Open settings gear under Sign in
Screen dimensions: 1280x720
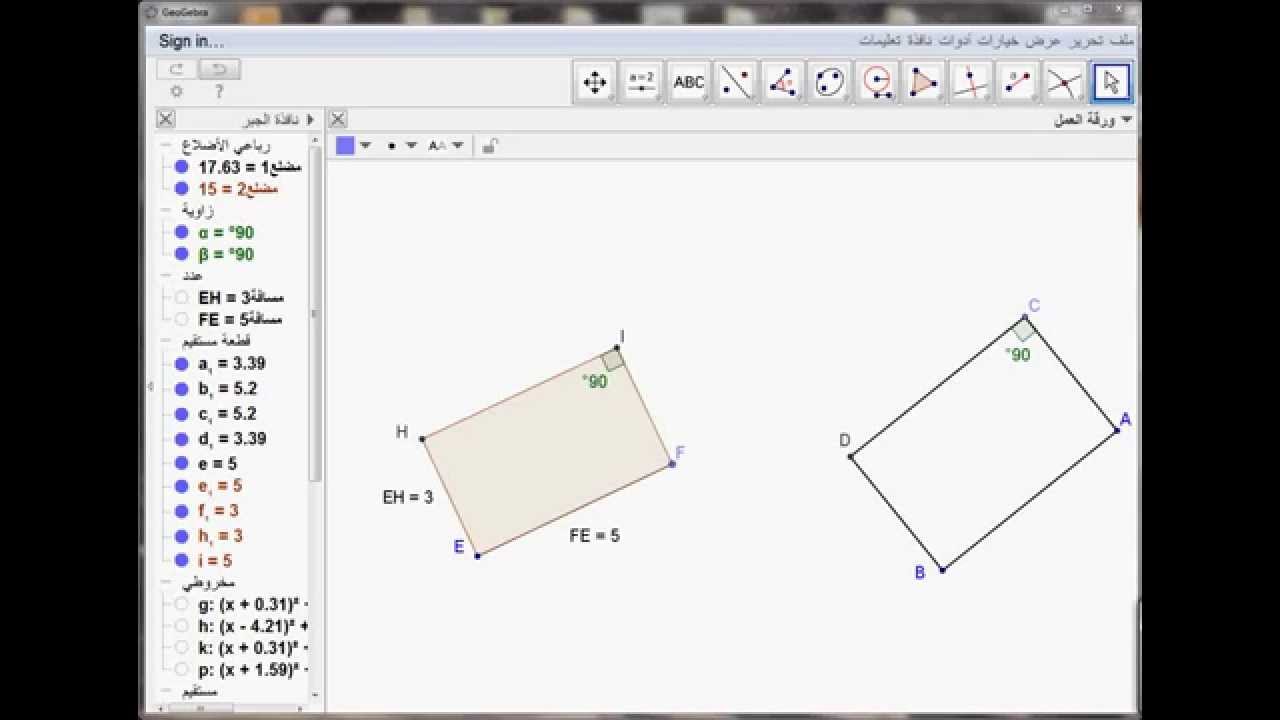176,92
